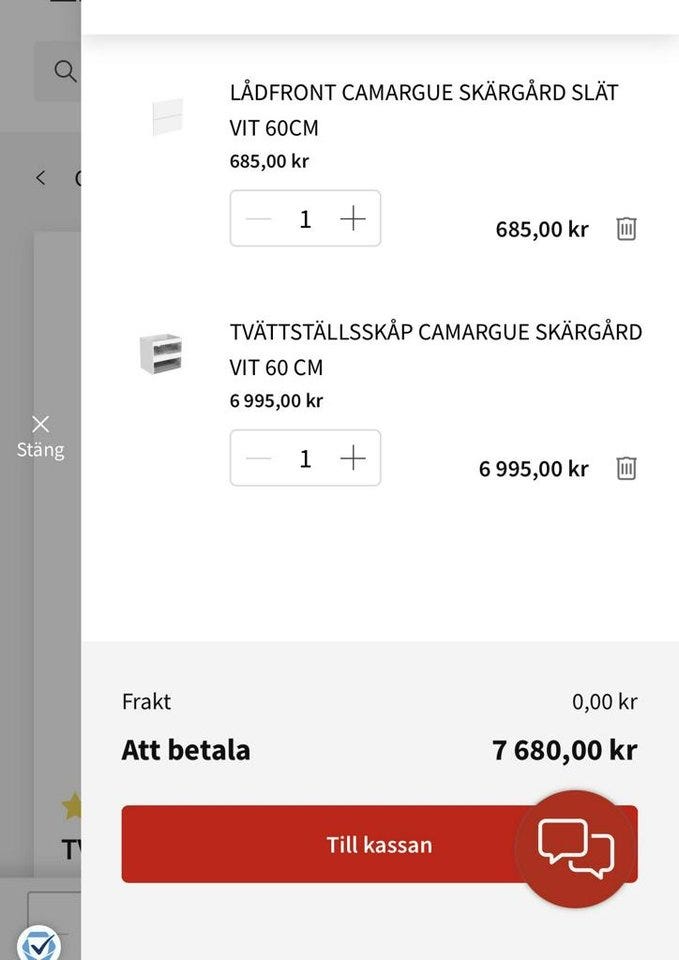This screenshot has height=960, width=679.
Task: Click the X icon above Stäng
Action: coord(40,422)
